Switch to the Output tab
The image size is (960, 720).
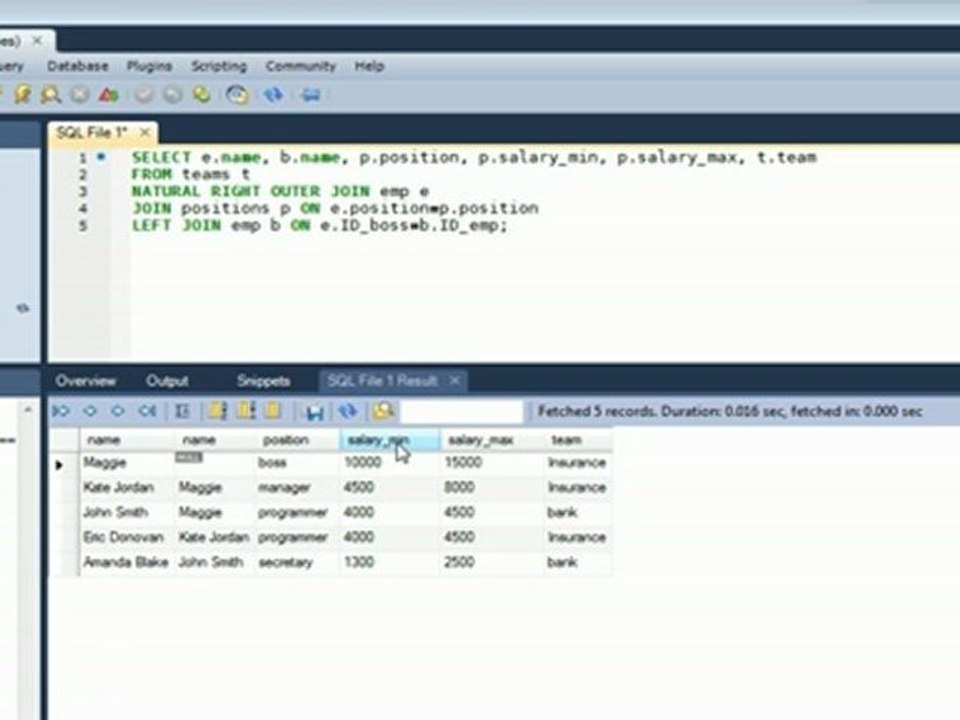point(167,381)
